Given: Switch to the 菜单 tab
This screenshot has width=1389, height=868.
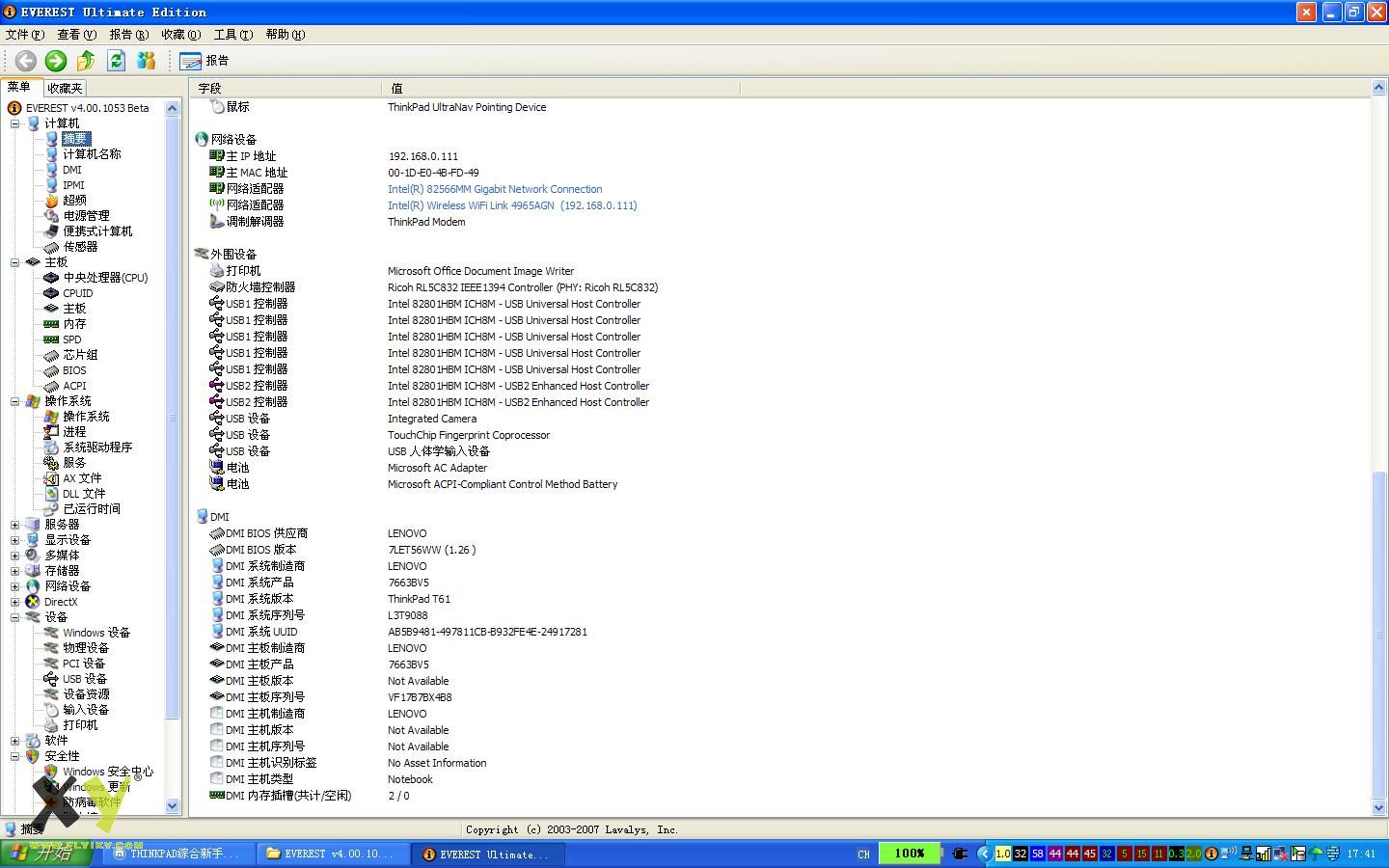Looking at the screenshot, I should tap(19, 87).
